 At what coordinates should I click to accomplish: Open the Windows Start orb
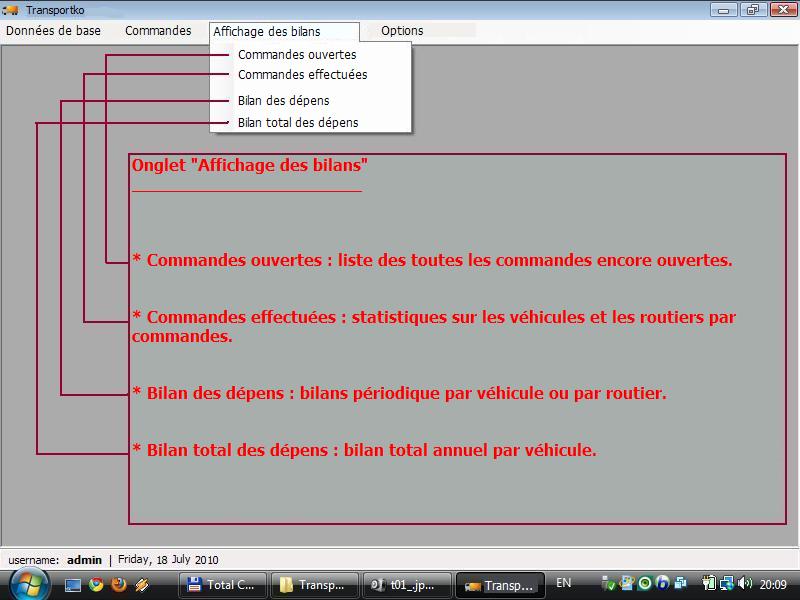pos(29,585)
